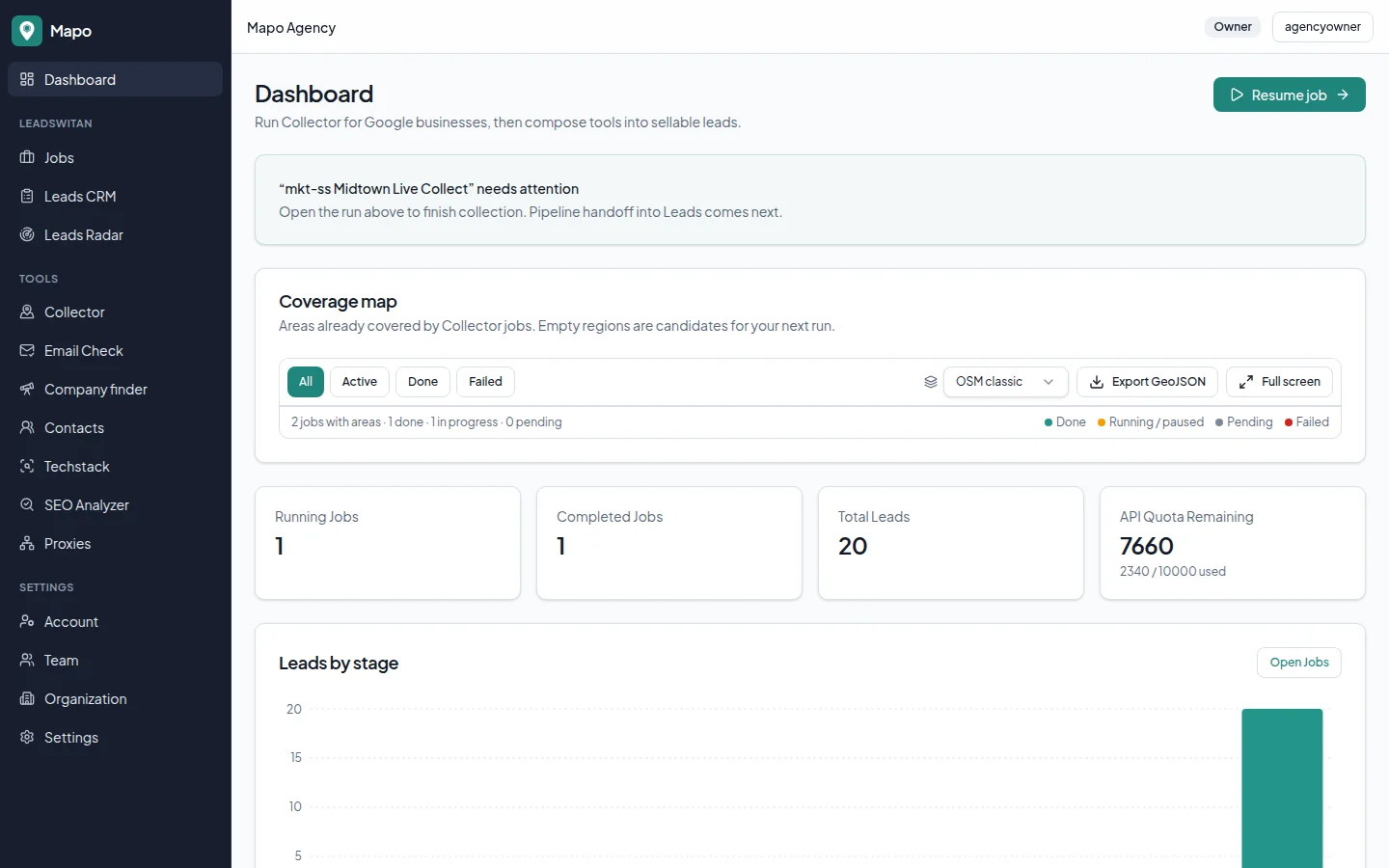Click the Dashboard grid icon in sidebar
Image resolution: width=1389 pixels, height=868 pixels.
[x=27, y=79]
